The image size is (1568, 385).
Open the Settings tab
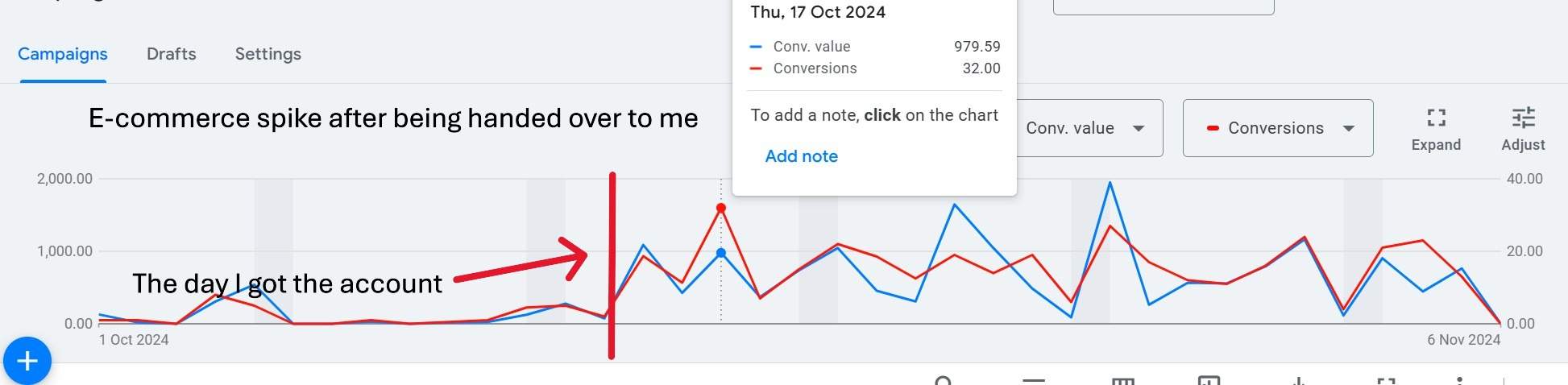(268, 54)
